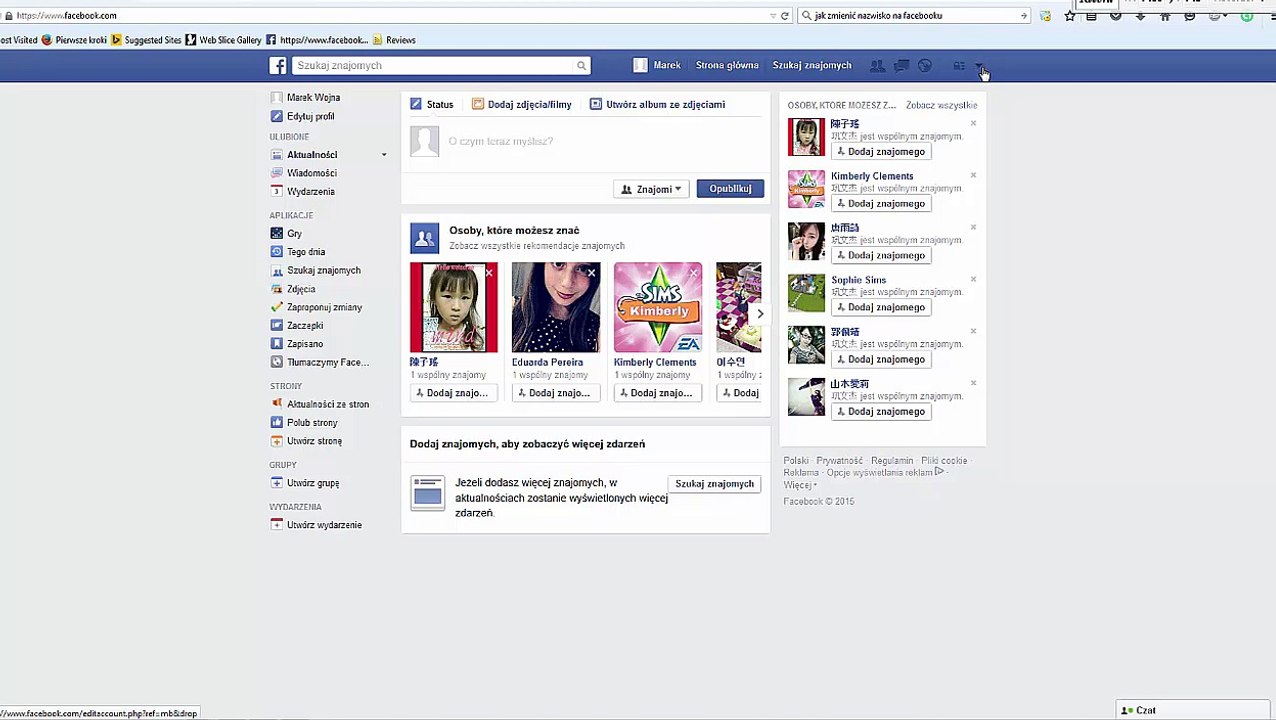The height and width of the screenshot is (720, 1276).
Task: Open the friend requests icon
Action: point(877,66)
